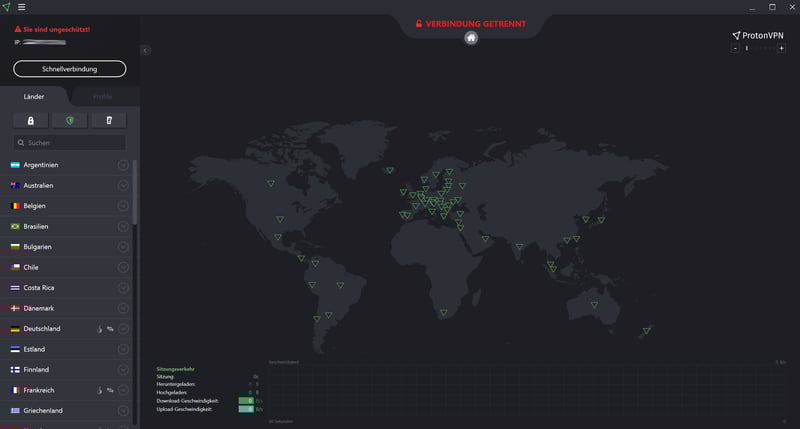
Task: Select the Länder tab
Action: (34, 97)
